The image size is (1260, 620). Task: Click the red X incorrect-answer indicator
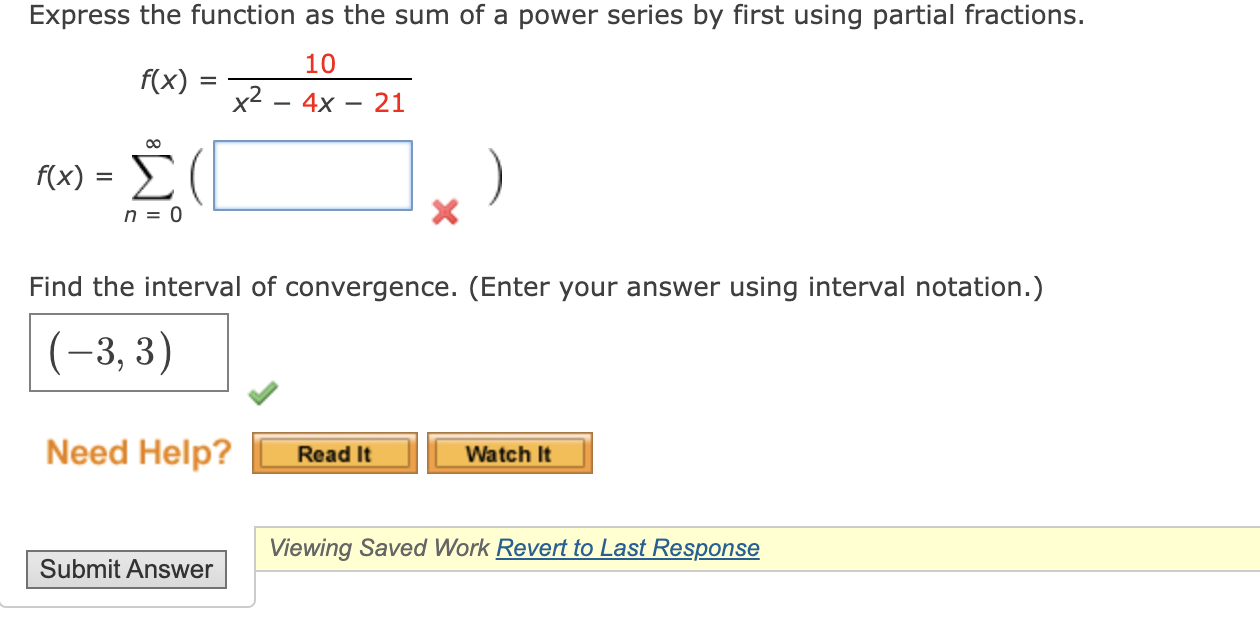click(443, 212)
